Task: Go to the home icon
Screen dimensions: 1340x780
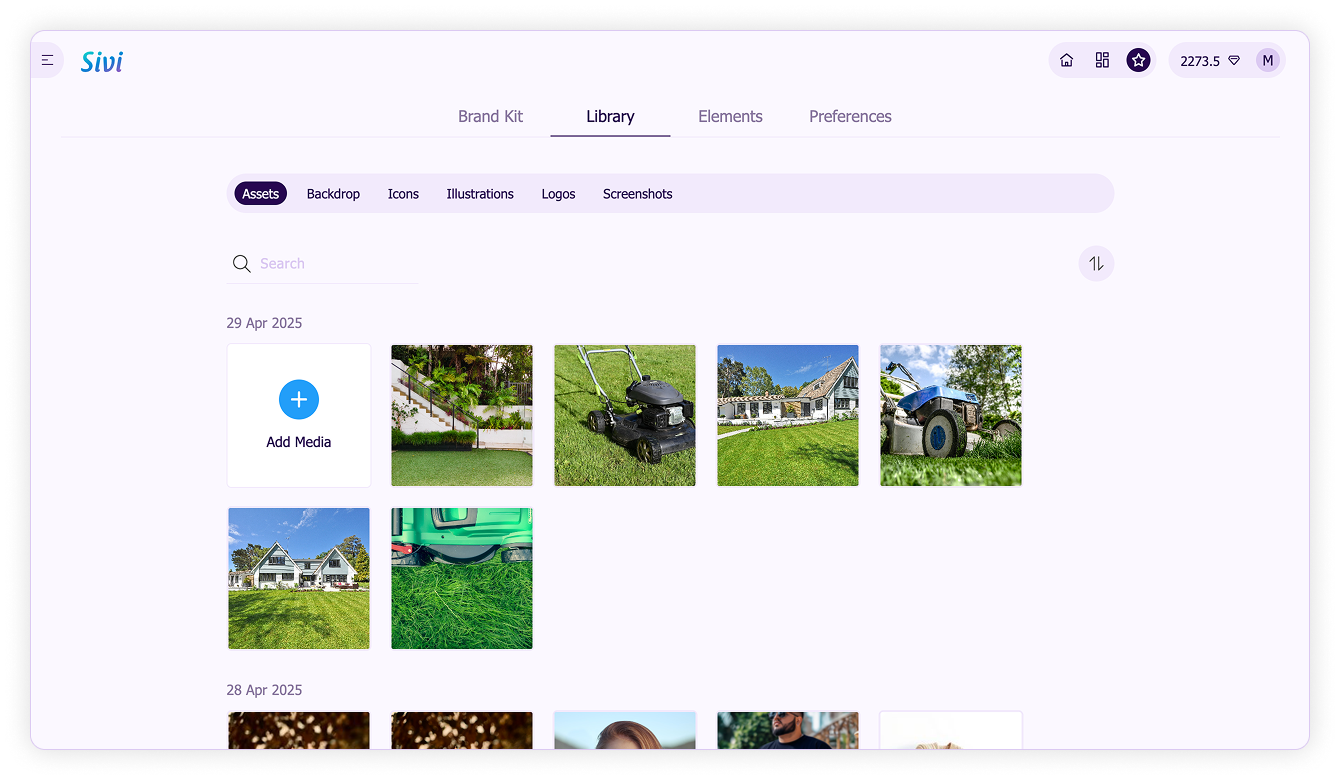Action: pos(1066,61)
